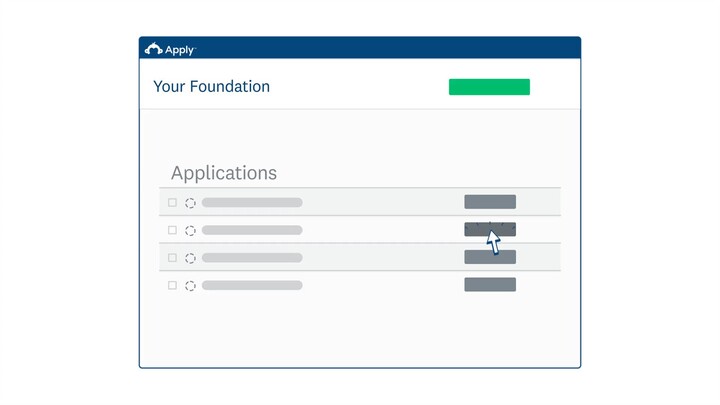Select the second application row checkbox

tap(172, 230)
